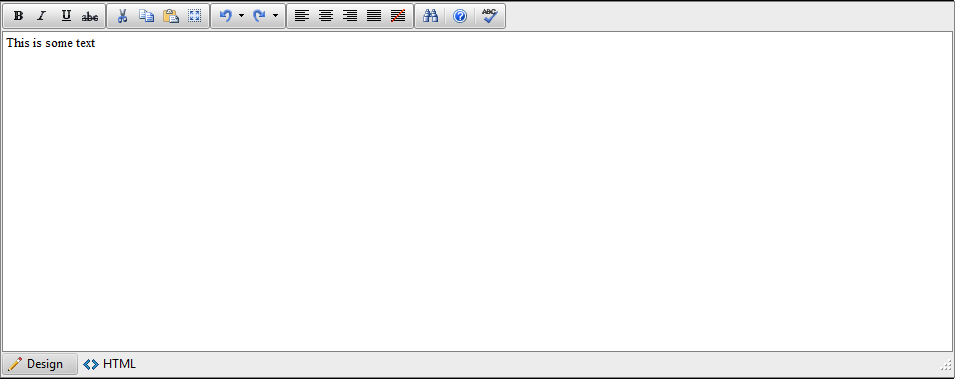Toggle bold formatting
The image size is (956, 379).
18,16
